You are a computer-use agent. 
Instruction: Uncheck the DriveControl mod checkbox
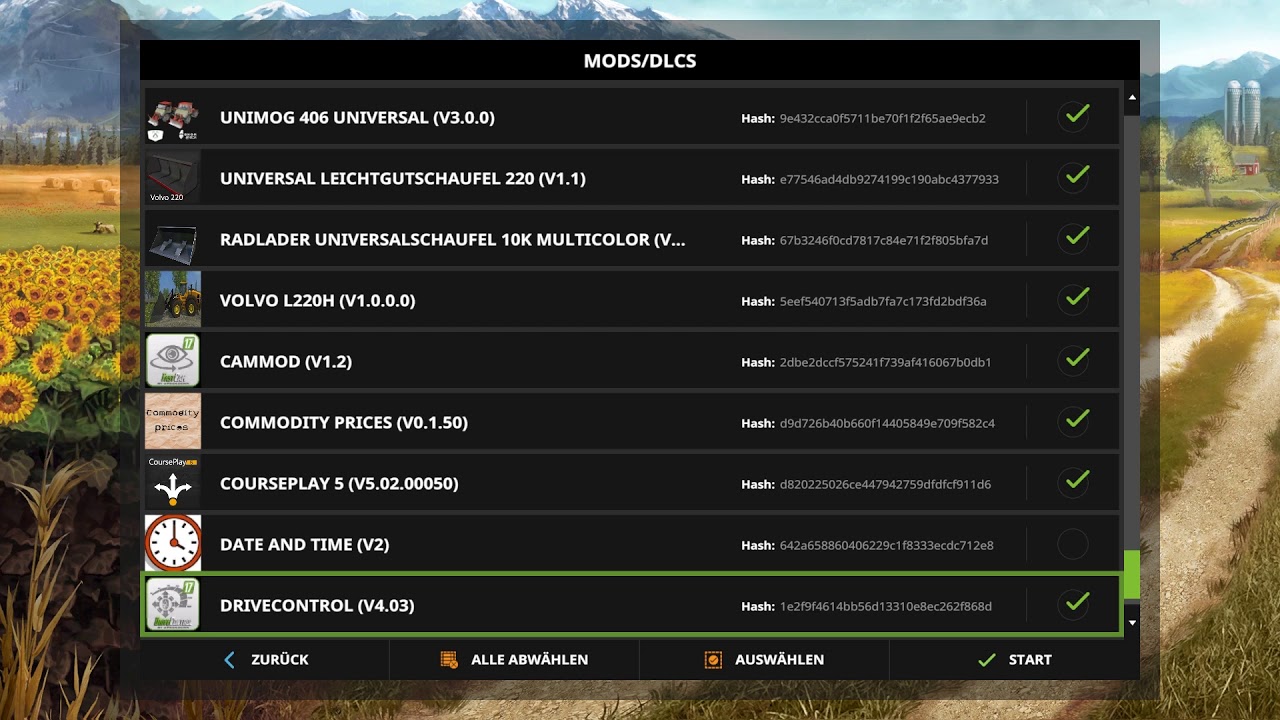1073,604
